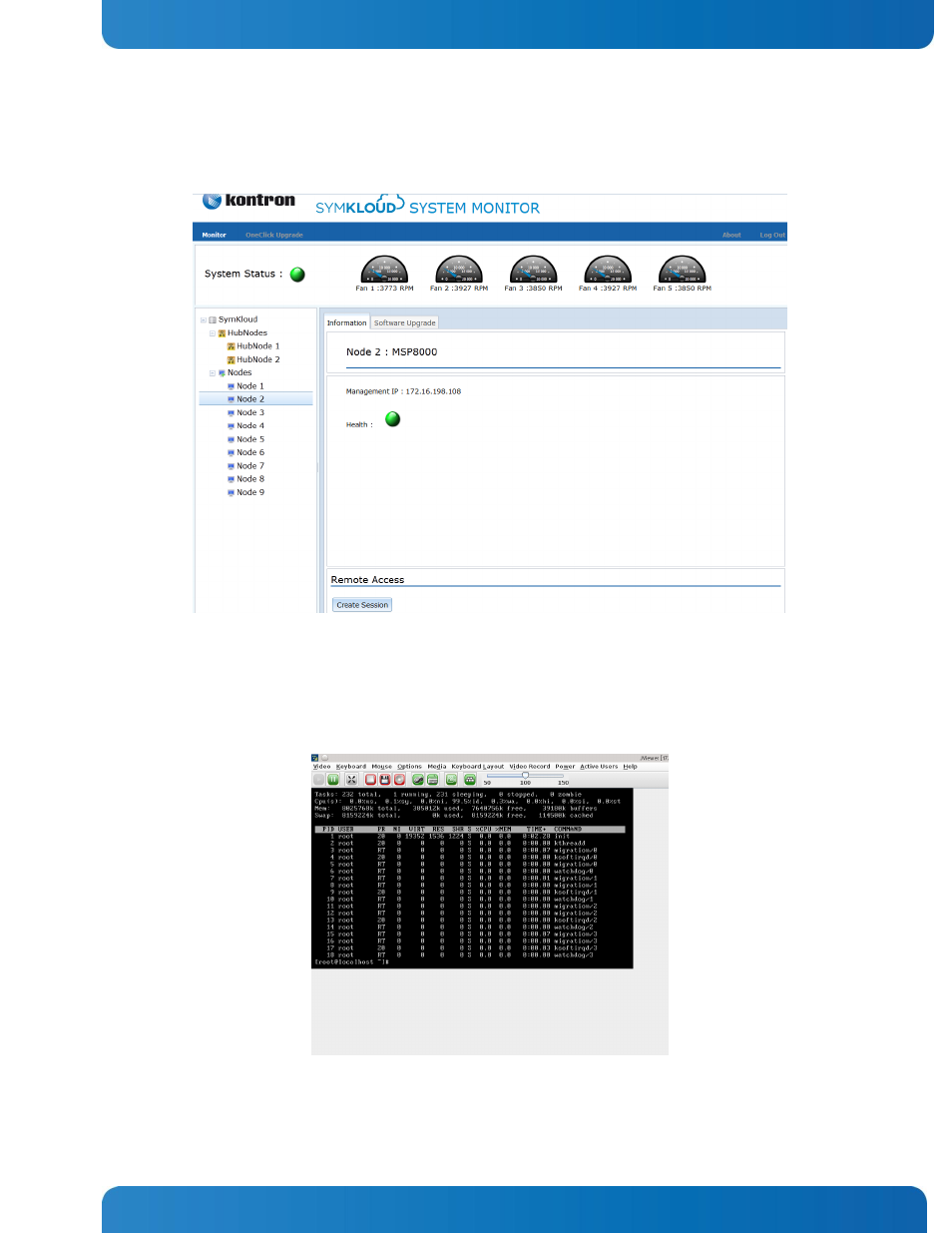The height and width of the screenshot is (1233, 952).
Task: Select HubNode 2 in the tree
Action: [258, 359]
